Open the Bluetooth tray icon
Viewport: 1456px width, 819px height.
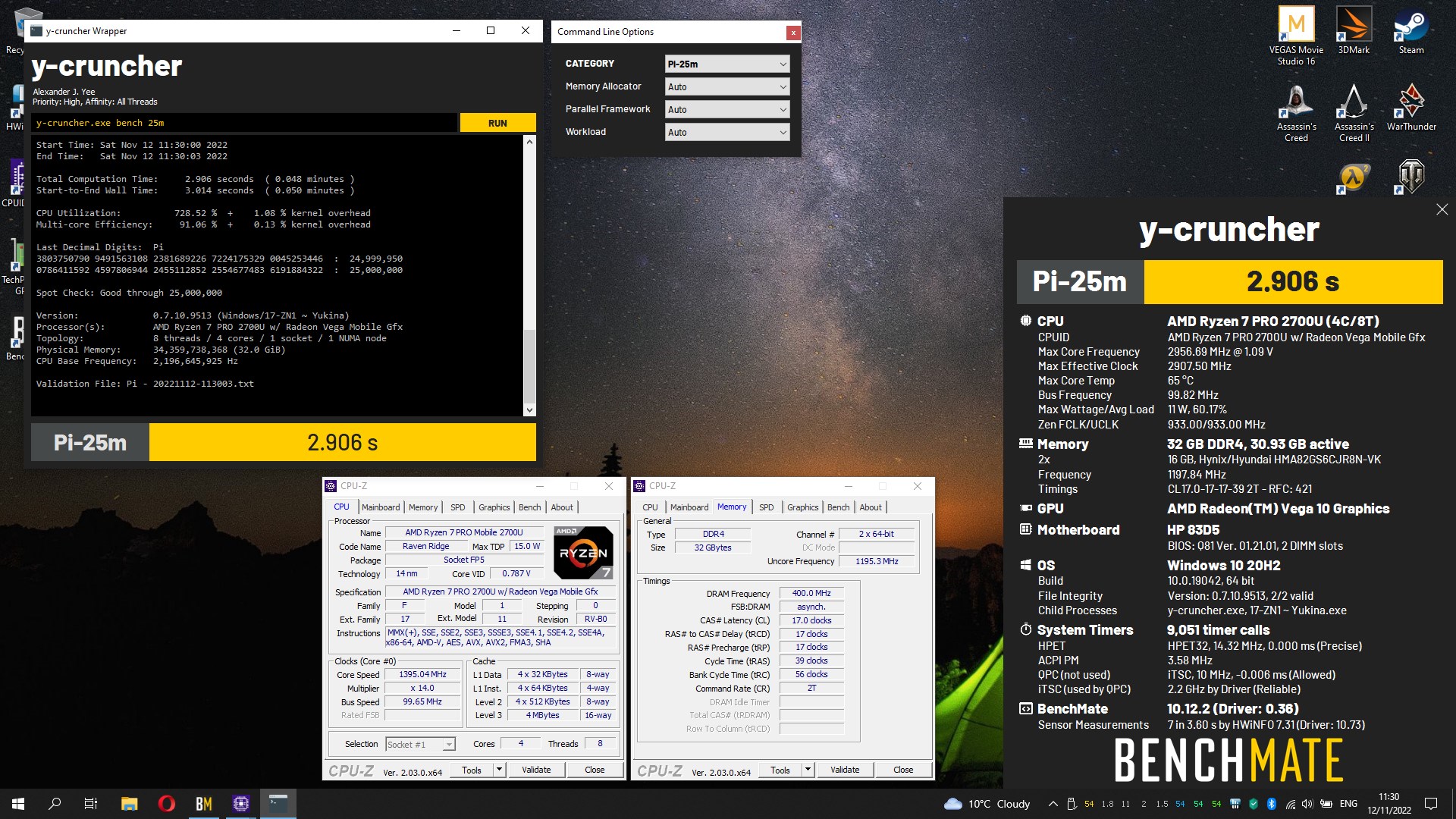[x=1272, y=804]
